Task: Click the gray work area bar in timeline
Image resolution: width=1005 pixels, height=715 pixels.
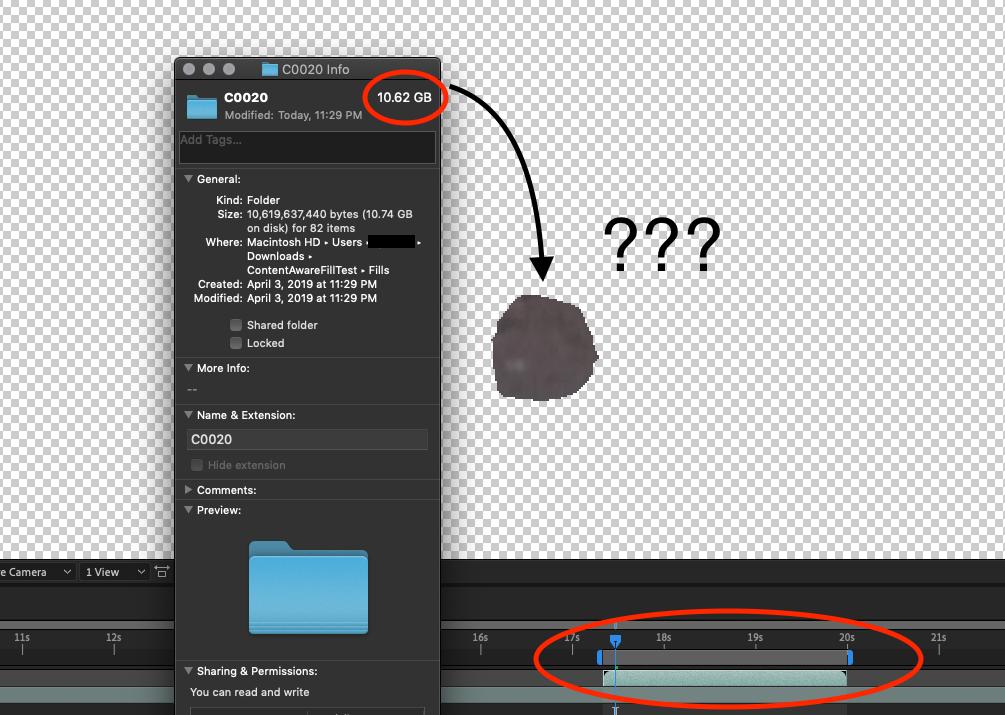Action: click(x=725, y=657)
